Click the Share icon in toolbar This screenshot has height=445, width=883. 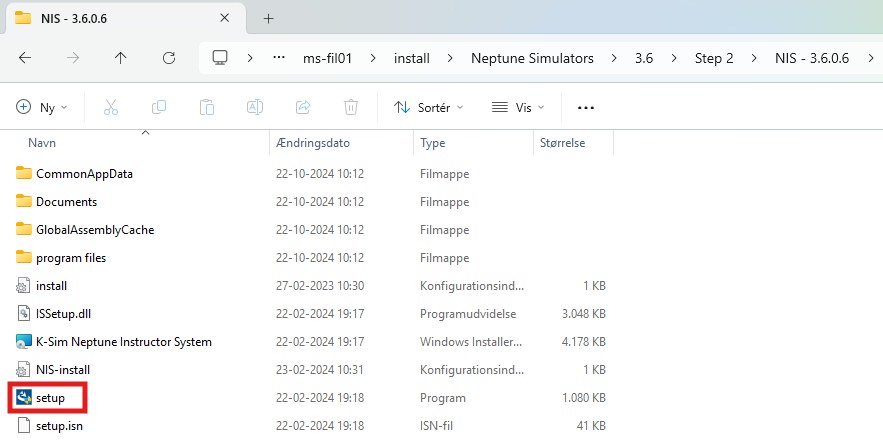(303, 107)
